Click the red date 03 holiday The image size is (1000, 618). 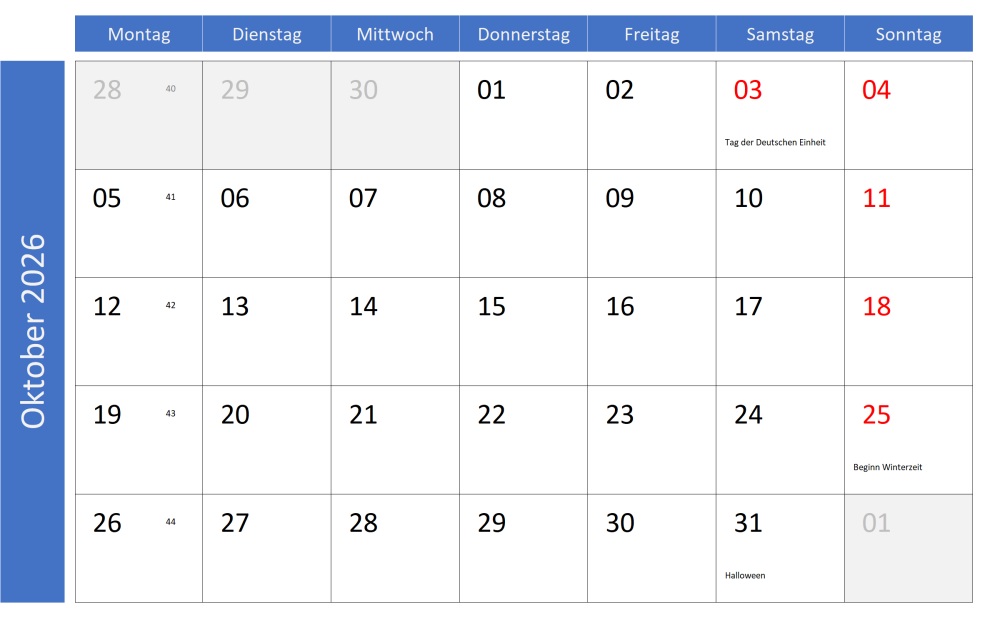pos(748,91)
